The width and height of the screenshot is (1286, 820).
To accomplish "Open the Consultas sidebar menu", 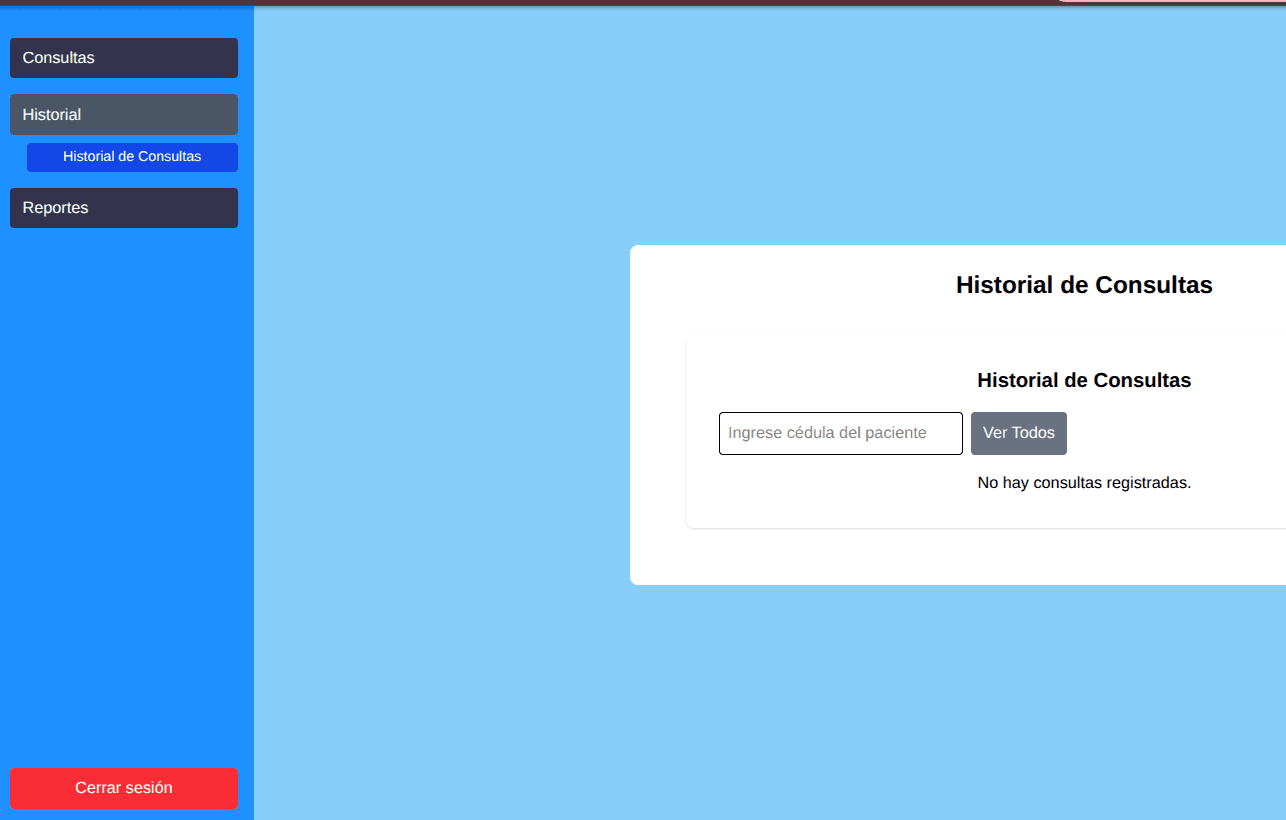I will pos(124,58).
